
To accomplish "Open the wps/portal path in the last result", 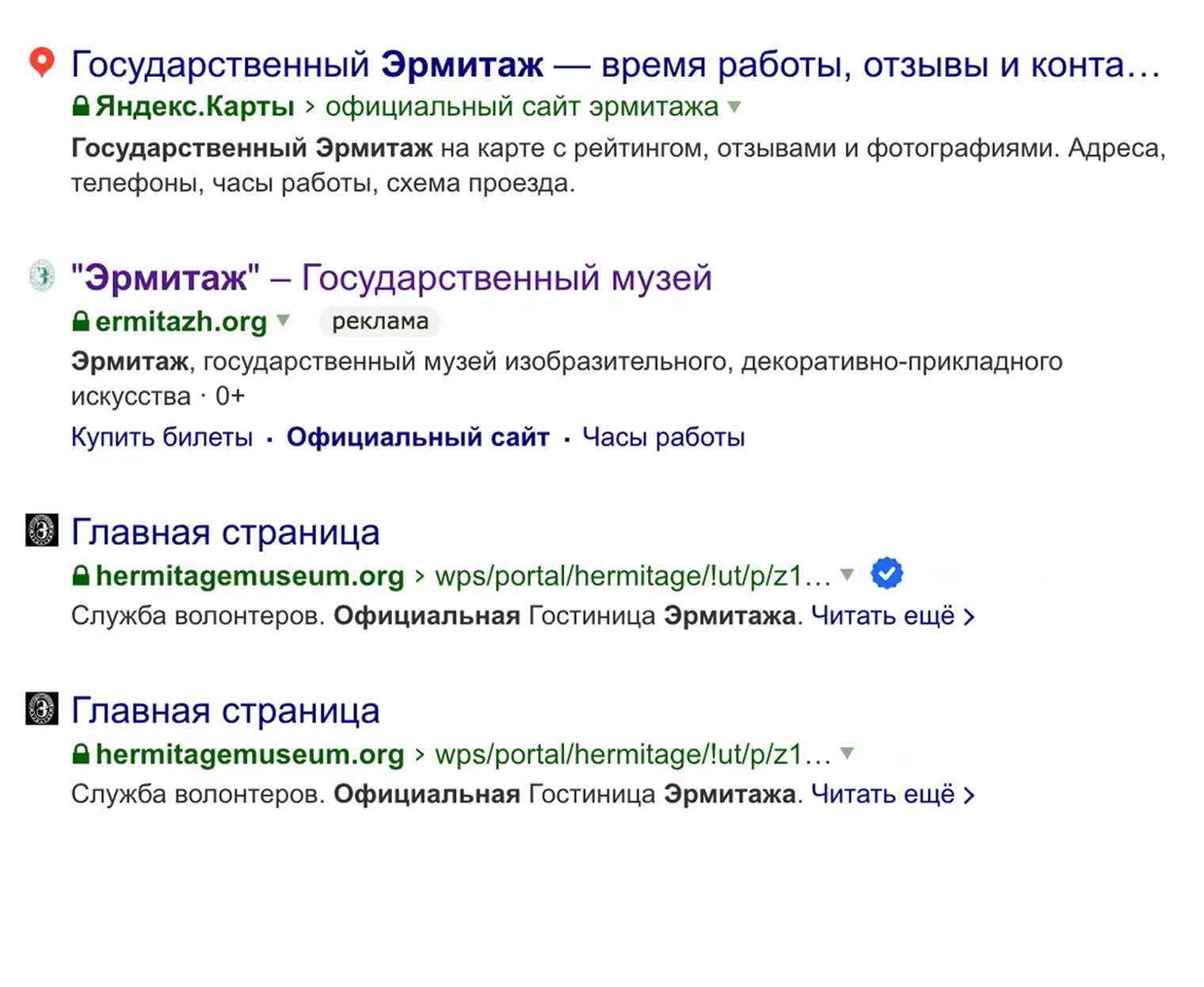I will coord(633,754).
